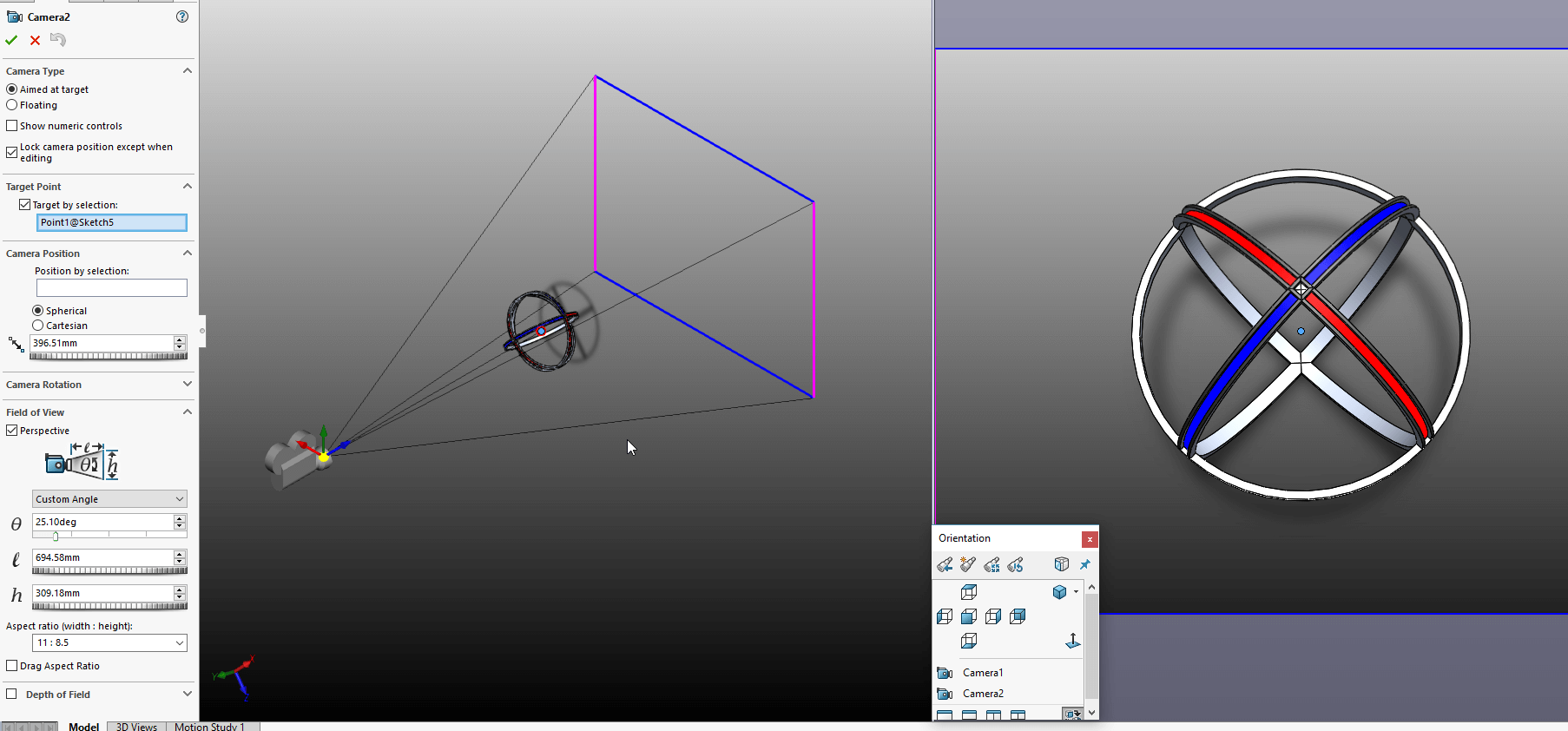The image size is (1568, 731).
Task: Collapse the Field of View section
Action: tap(187, 412)
